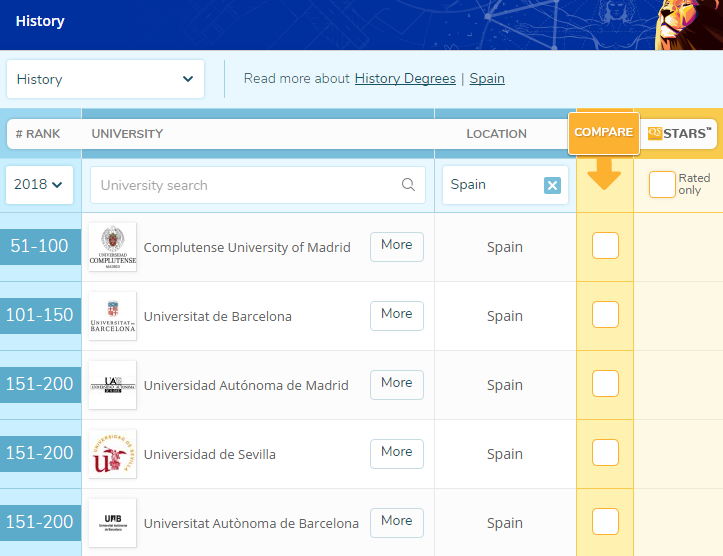Click the Complutense University of Madrid logo
The image size is (723, 556).
point(113,247)
